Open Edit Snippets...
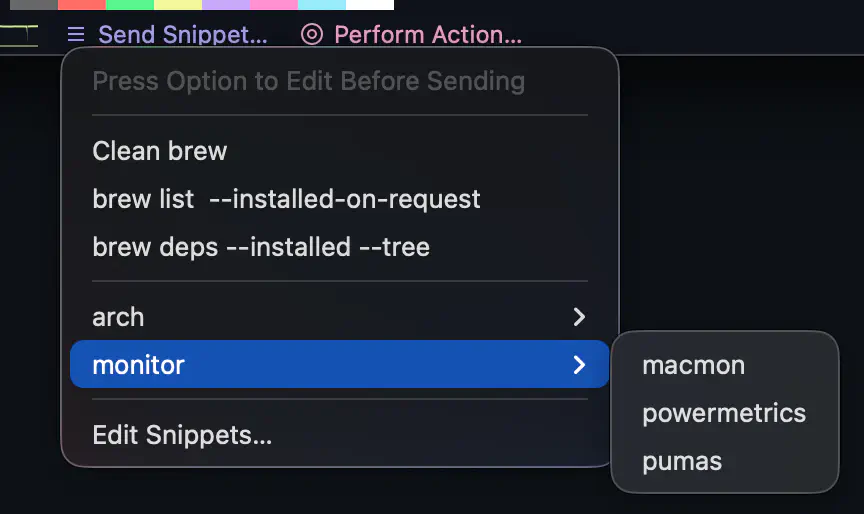 point(182,435)
